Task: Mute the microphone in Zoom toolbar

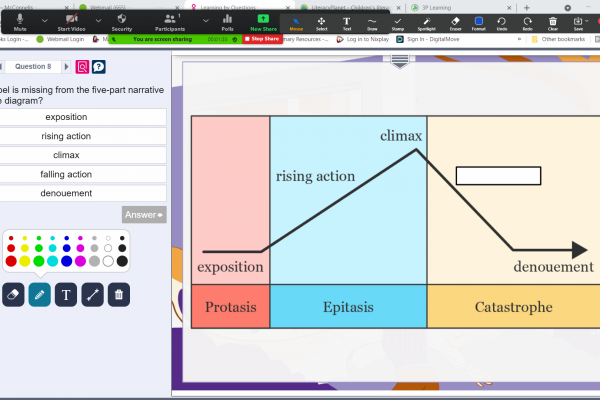Action: (x=19, y=23)
